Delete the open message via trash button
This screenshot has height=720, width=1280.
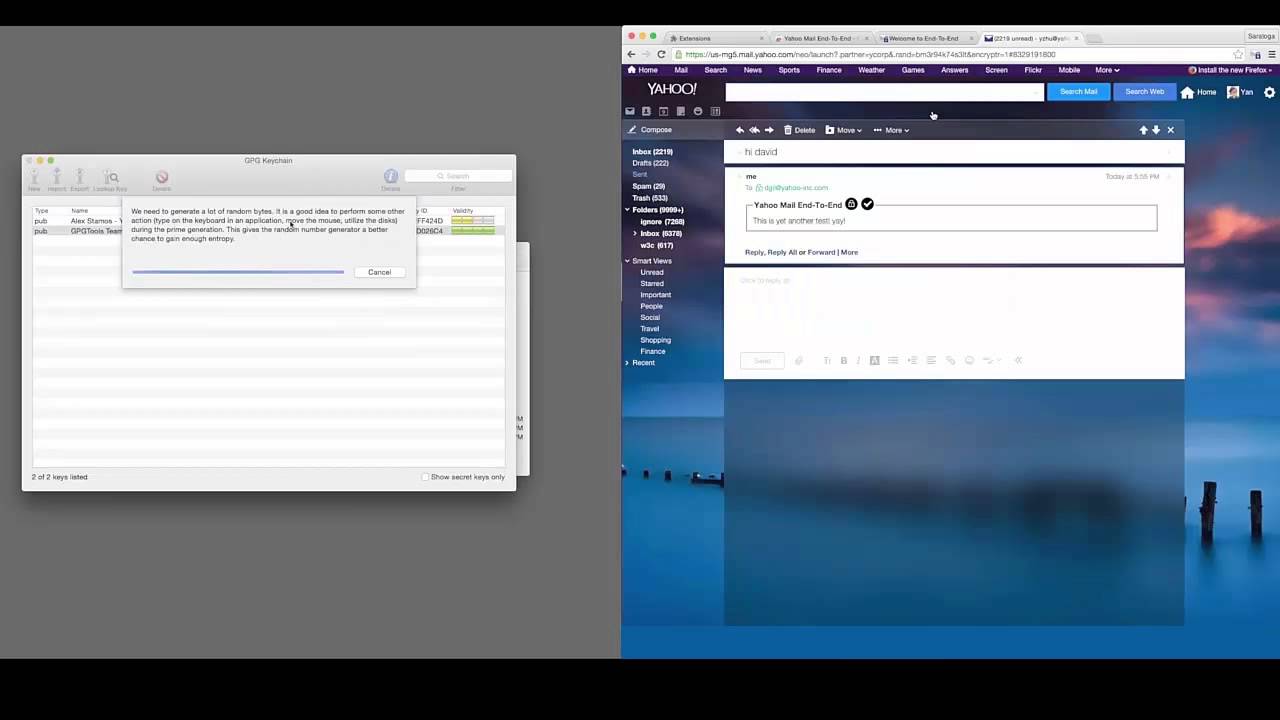[x=799, y=130]
